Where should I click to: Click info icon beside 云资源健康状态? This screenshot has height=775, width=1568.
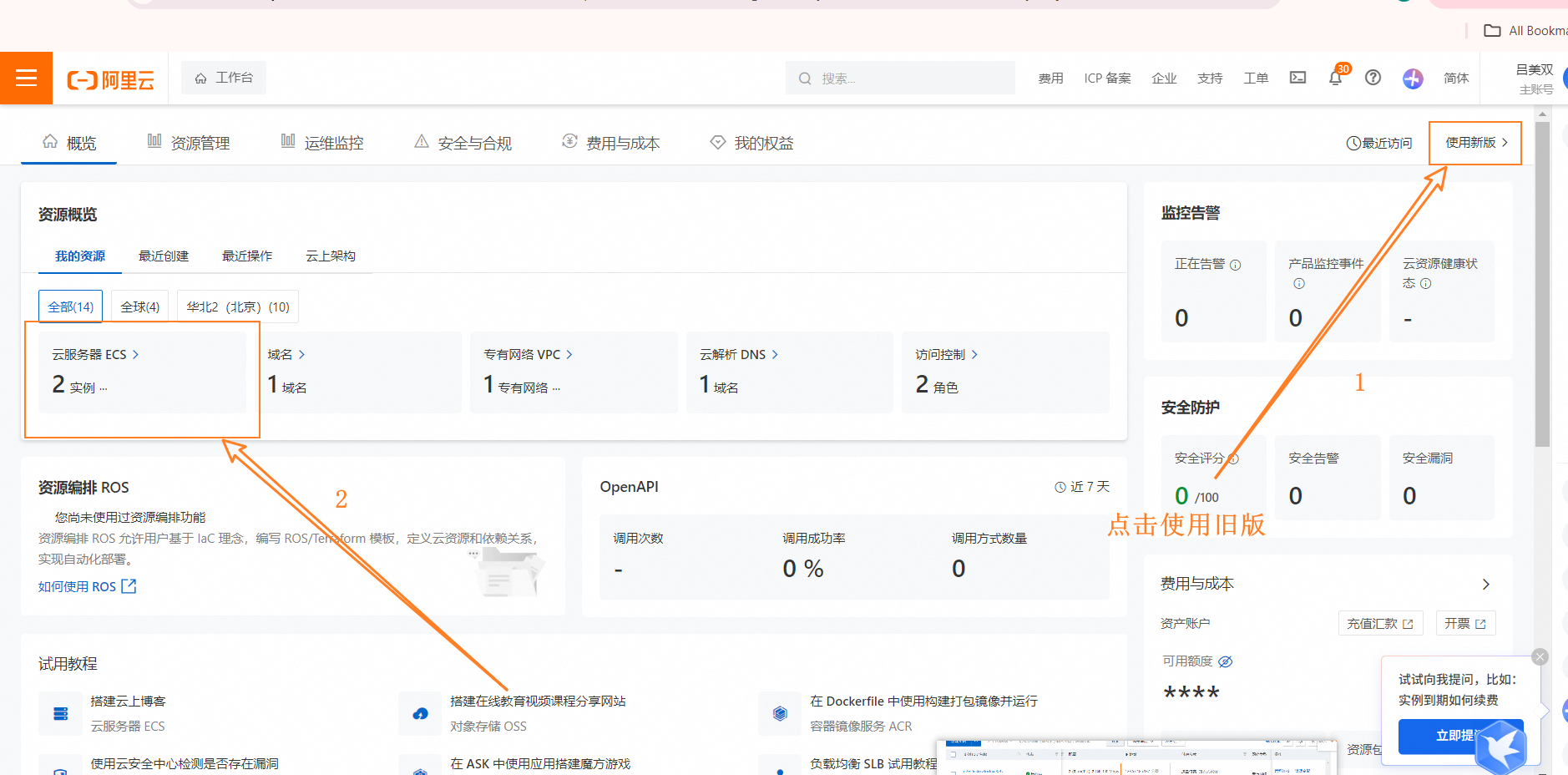coord(1426,283)
